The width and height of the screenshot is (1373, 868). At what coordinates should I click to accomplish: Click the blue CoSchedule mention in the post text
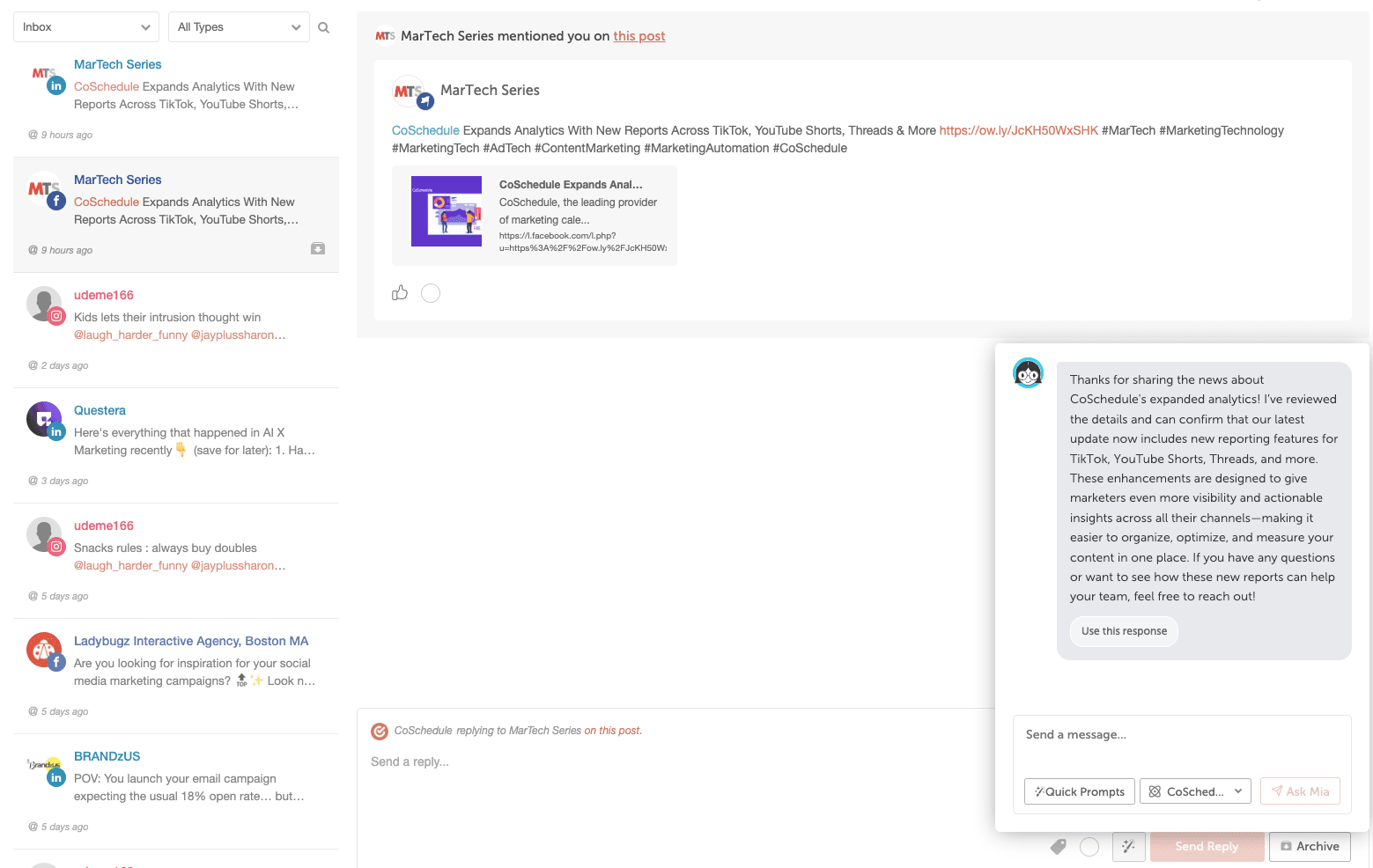[x=425, y=130]
